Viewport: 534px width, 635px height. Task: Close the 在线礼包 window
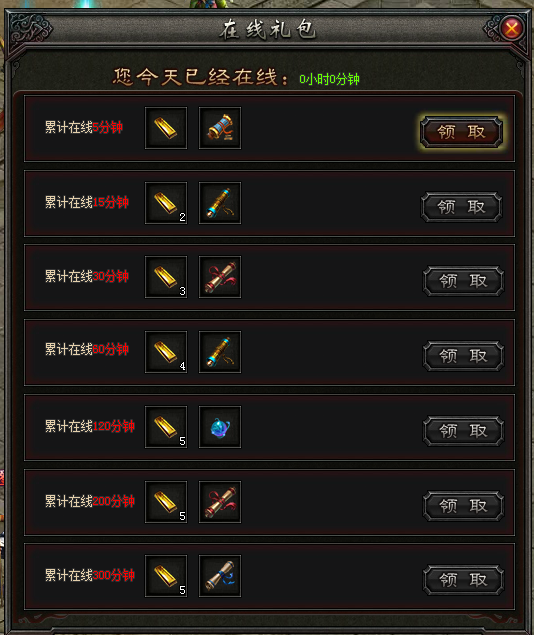pos(512,28)
